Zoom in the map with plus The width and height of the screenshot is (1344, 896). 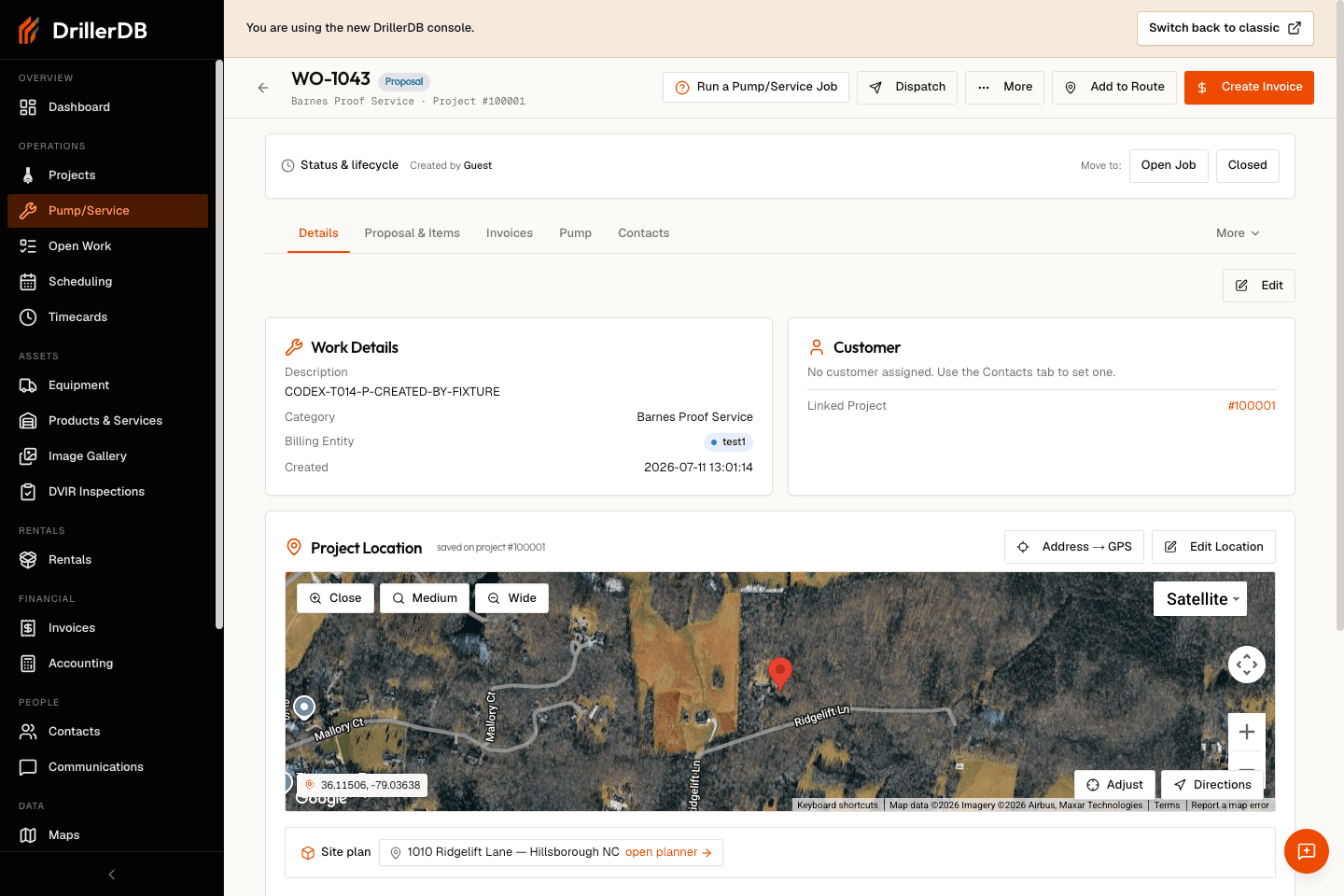[1247, 733]
